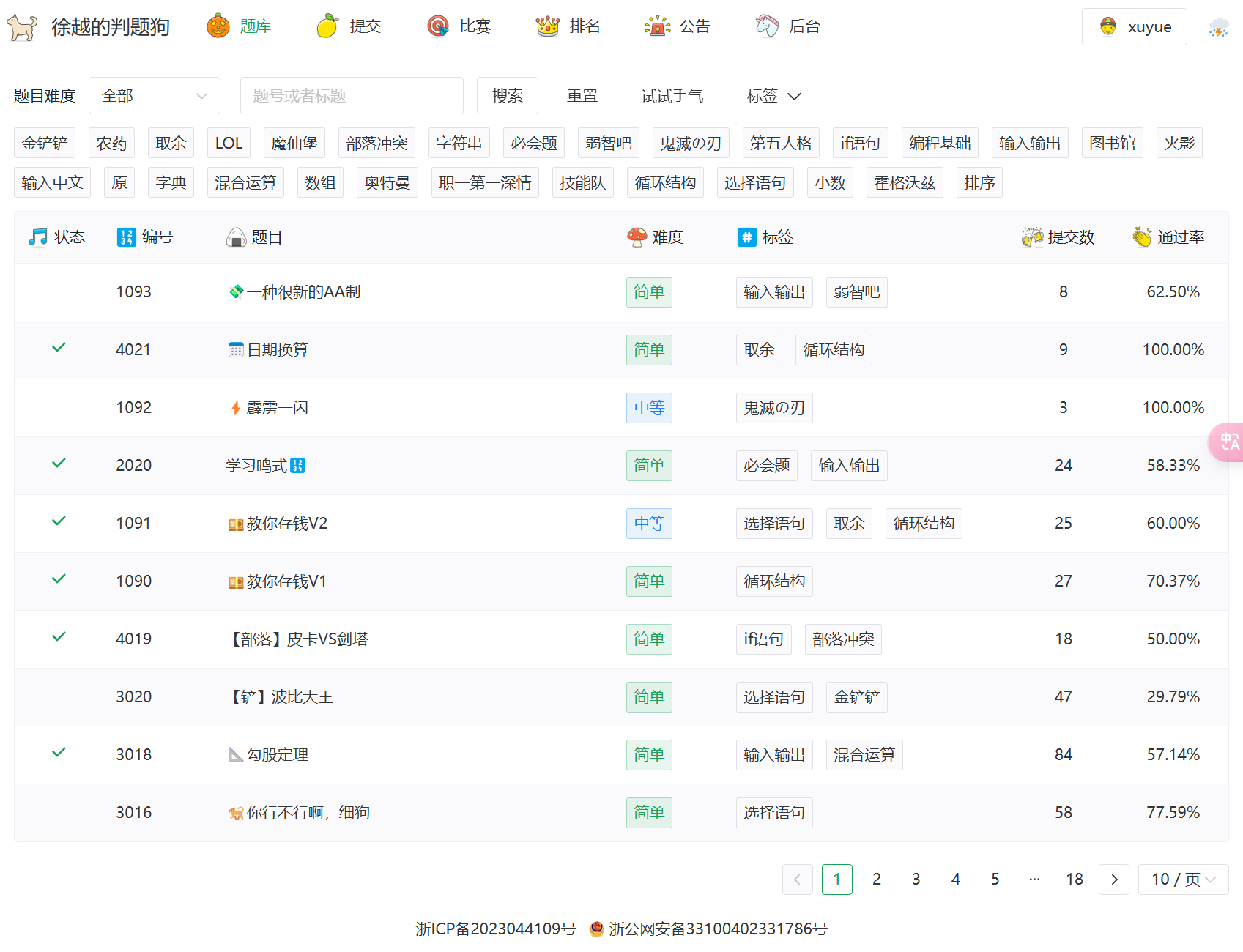This screenshot has height=952, width=1243.
Task: Click the 题号或者标题 search field
Action: tap(352, 96)
